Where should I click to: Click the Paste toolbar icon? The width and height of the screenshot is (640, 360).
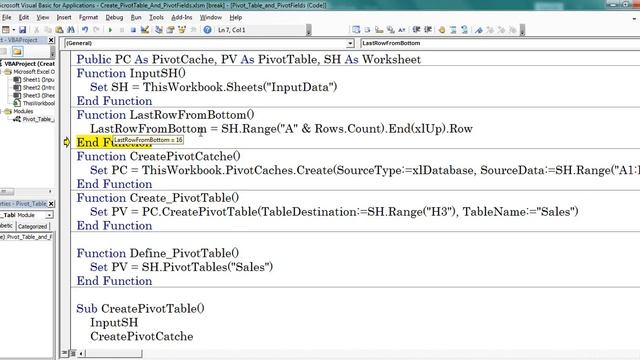pyautogui.click(x=59, y=30)
